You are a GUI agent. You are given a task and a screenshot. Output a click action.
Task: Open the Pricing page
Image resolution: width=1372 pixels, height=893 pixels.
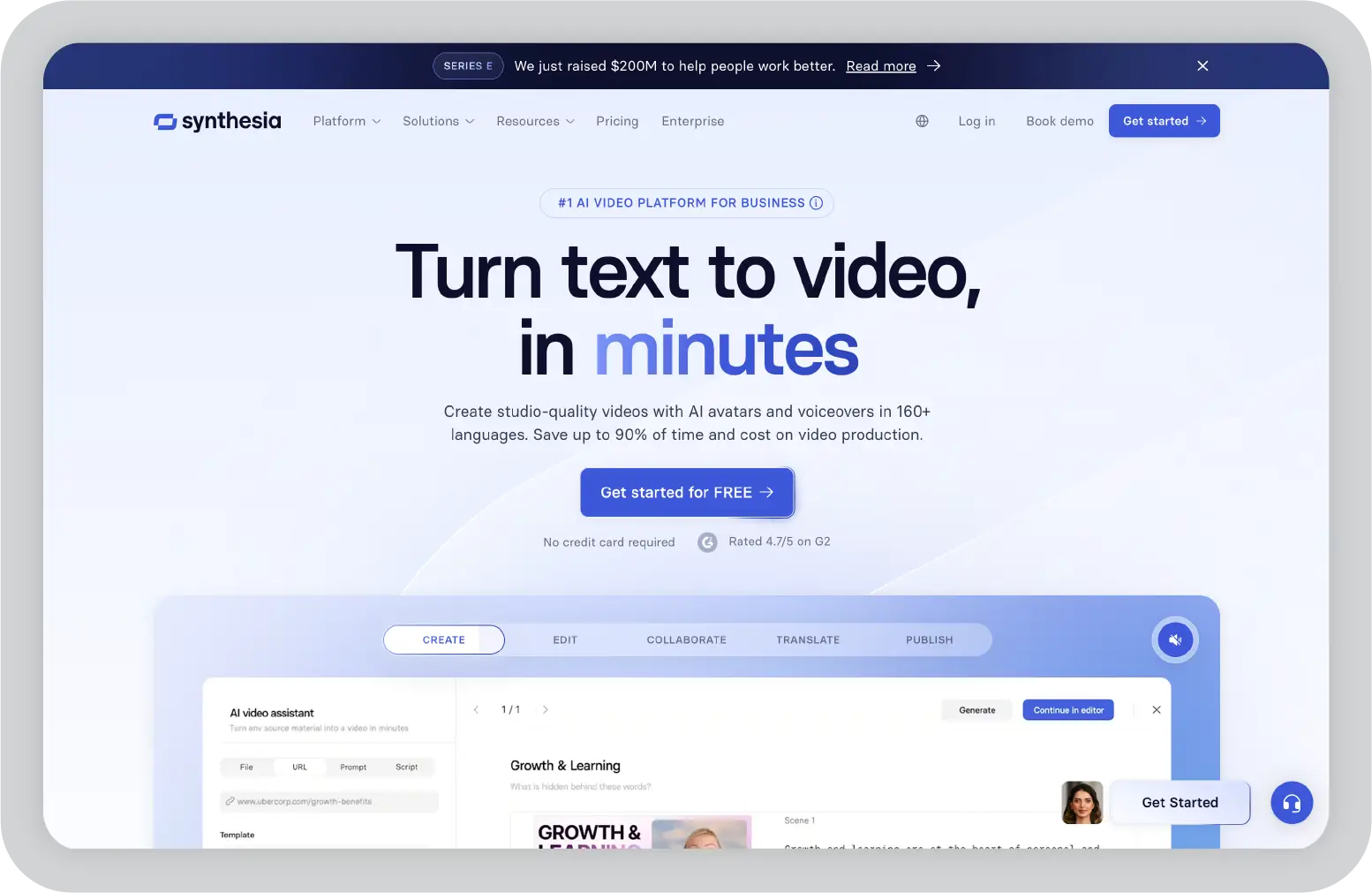click(617, 121)
